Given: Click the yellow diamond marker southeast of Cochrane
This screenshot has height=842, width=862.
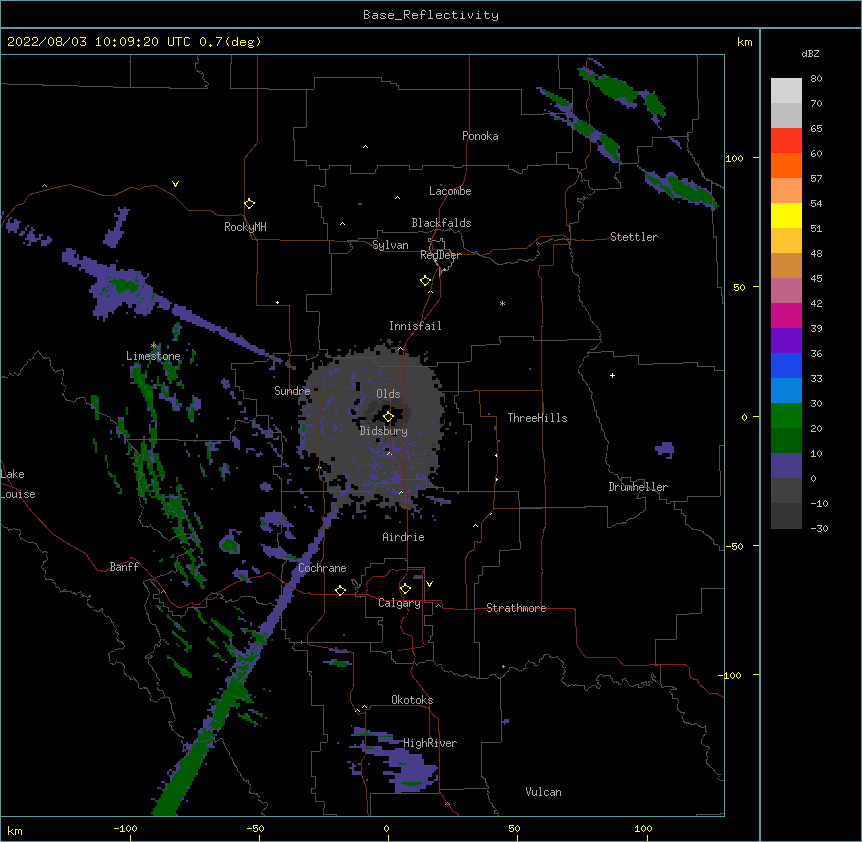Looking at the screenshot, I should click(x=340, y=590).
